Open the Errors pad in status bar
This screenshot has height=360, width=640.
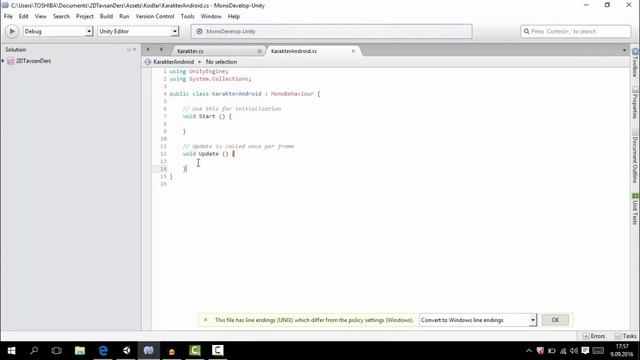click(594, 336)
